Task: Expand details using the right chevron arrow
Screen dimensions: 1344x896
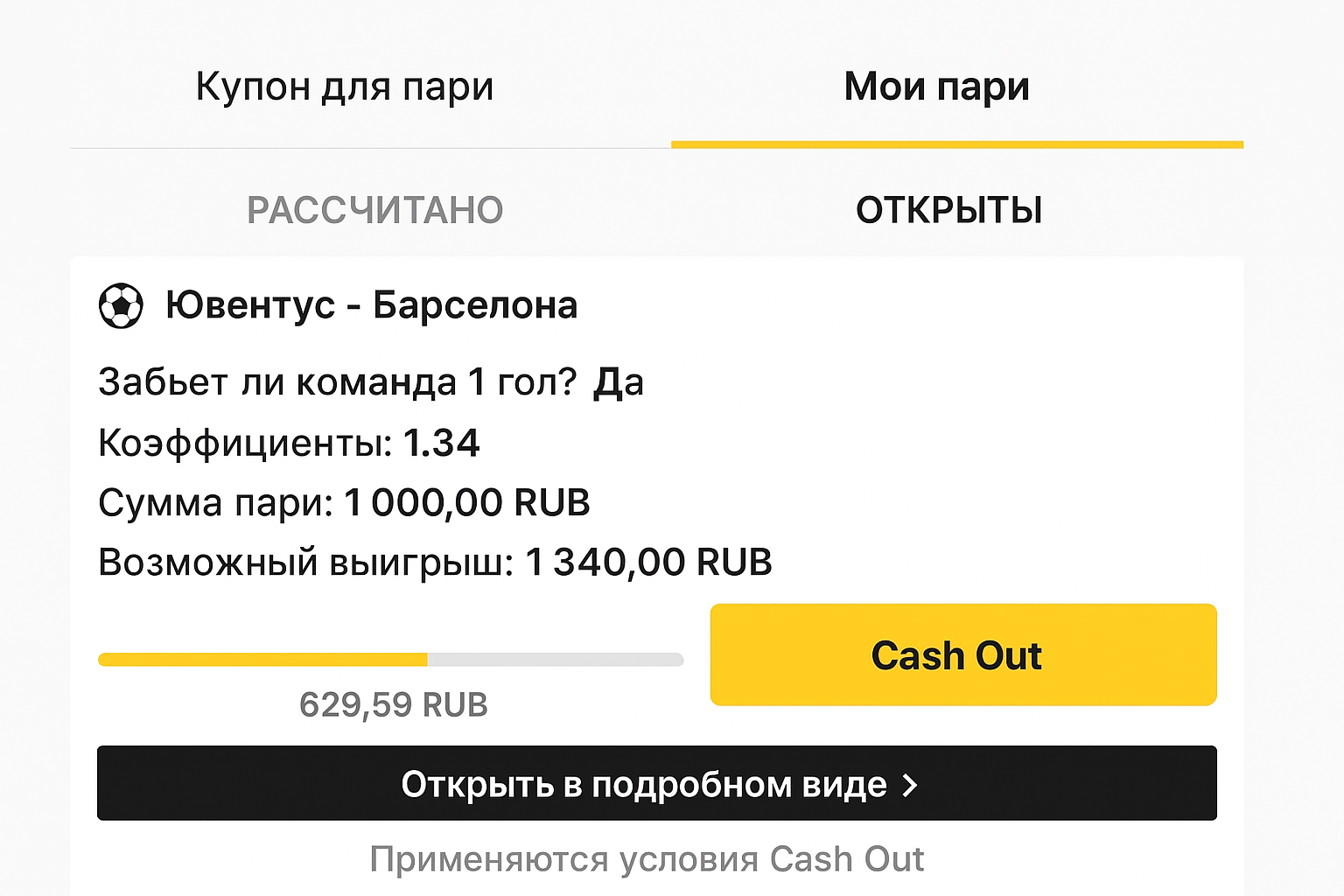Action: [910, 785]
